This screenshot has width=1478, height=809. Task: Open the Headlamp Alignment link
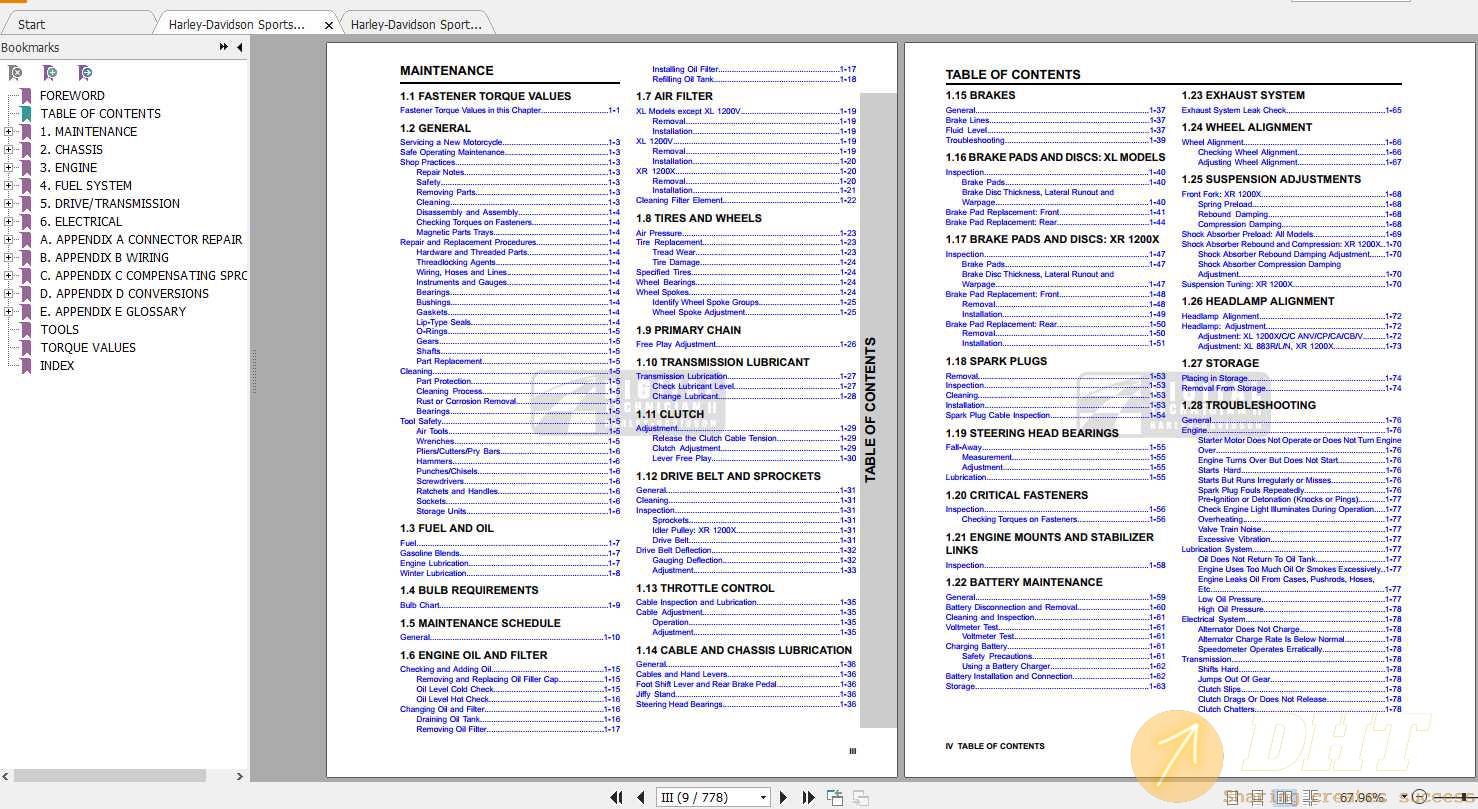(x=1291, y=316)
